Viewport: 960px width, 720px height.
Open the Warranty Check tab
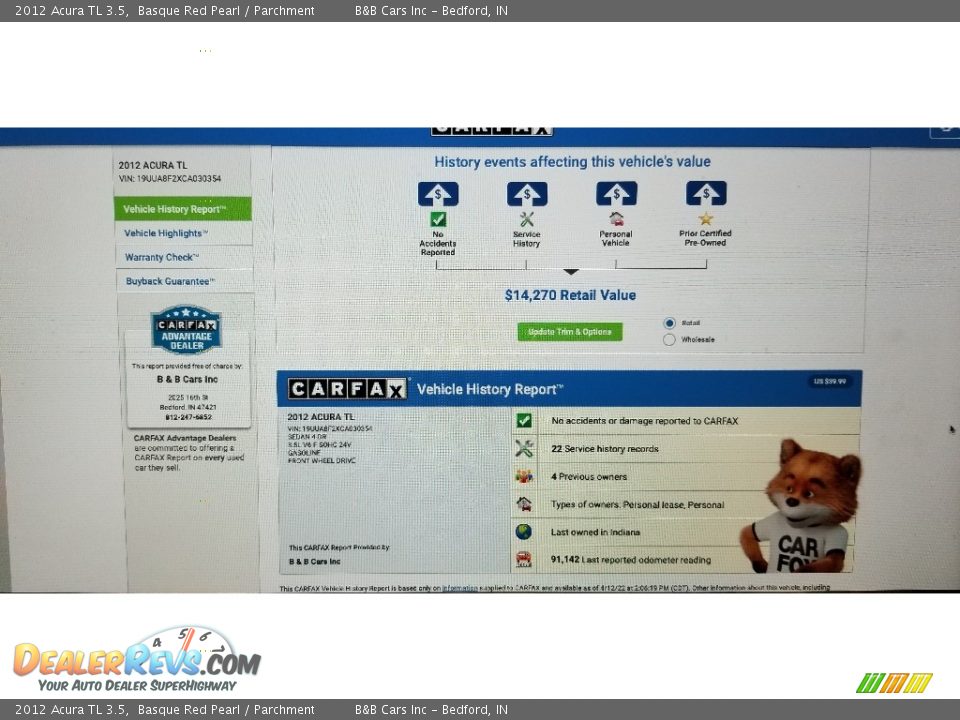(x=184, y=257)
